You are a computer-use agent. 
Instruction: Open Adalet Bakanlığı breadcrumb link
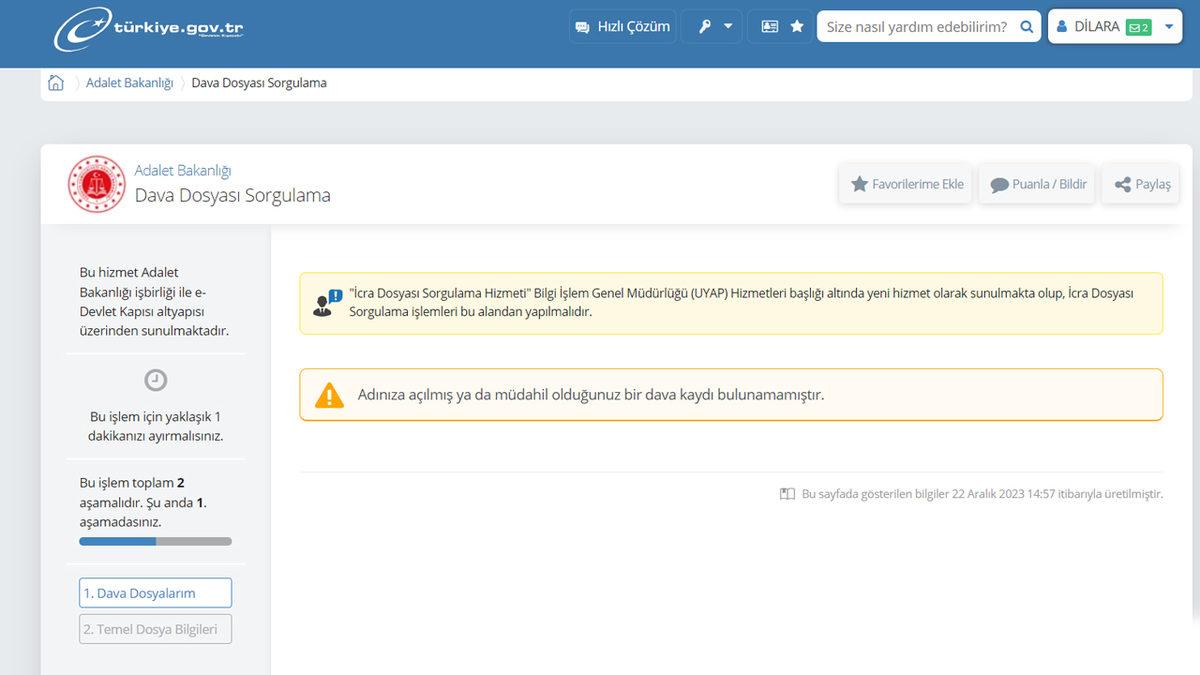pyautogui.click(x=129, y=83)
